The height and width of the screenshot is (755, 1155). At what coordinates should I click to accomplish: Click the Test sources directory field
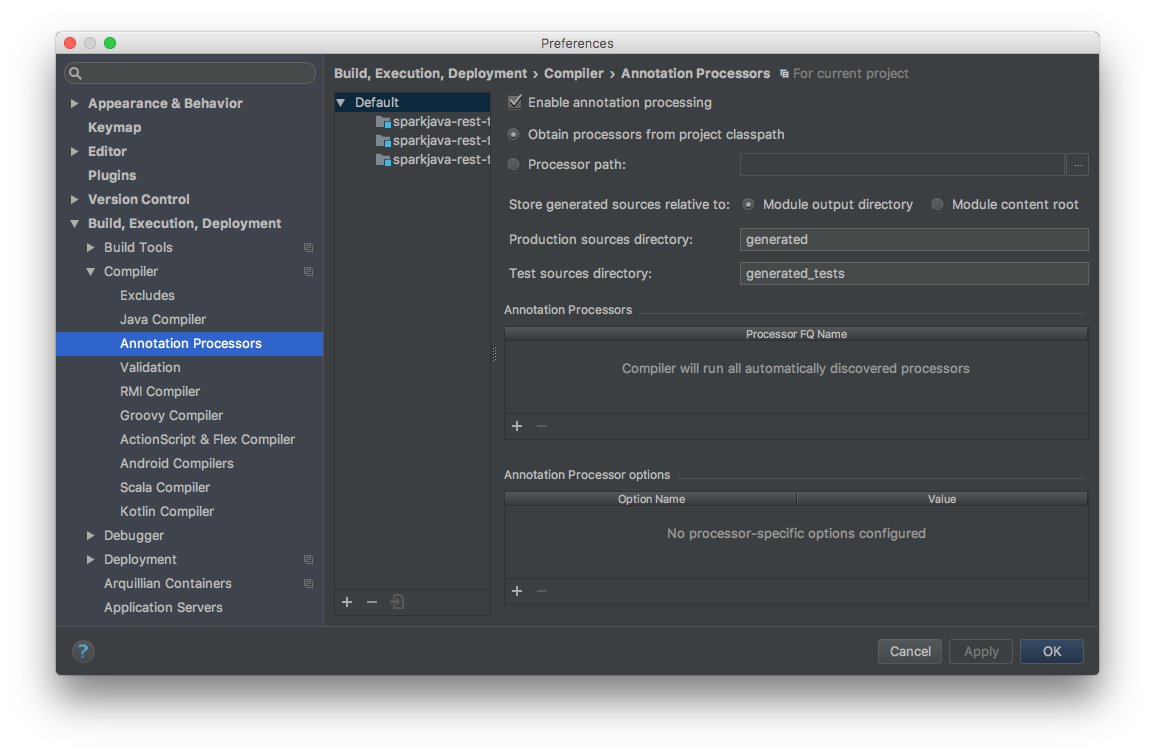(x=913, y=273)
